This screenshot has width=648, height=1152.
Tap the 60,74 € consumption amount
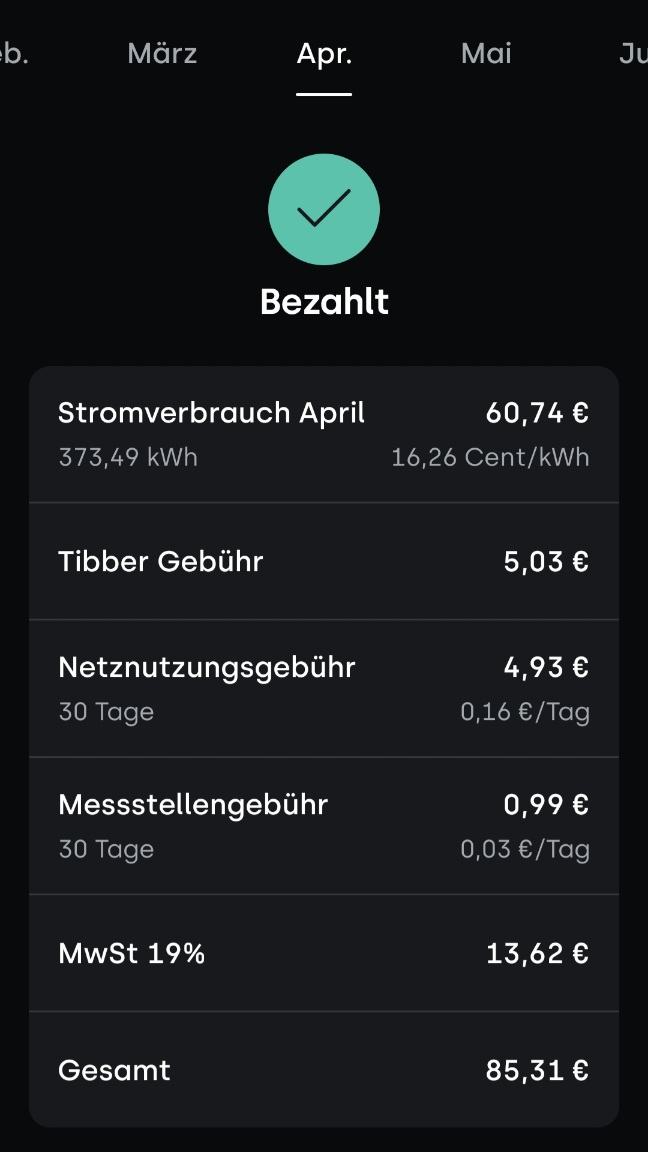point(537,414)
